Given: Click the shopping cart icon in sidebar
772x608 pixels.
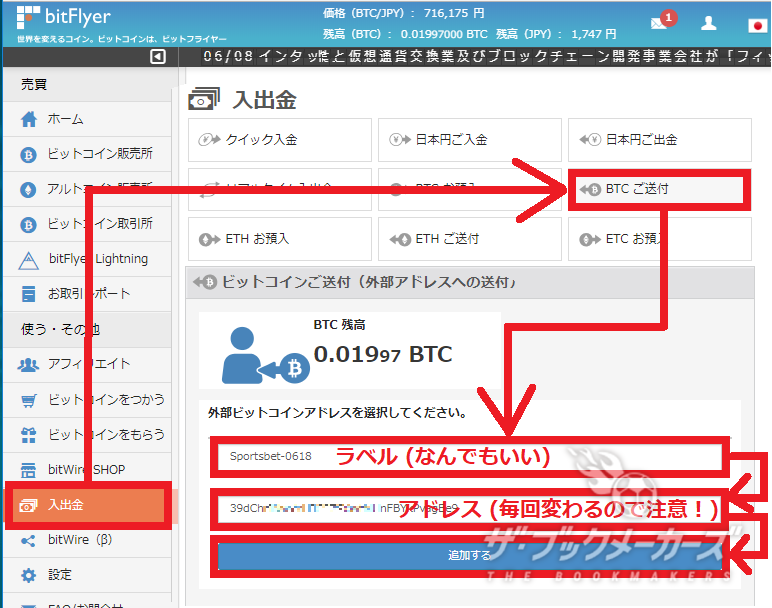Looking at the screenshot, I should pyautogui.click(x=29, y=400).
